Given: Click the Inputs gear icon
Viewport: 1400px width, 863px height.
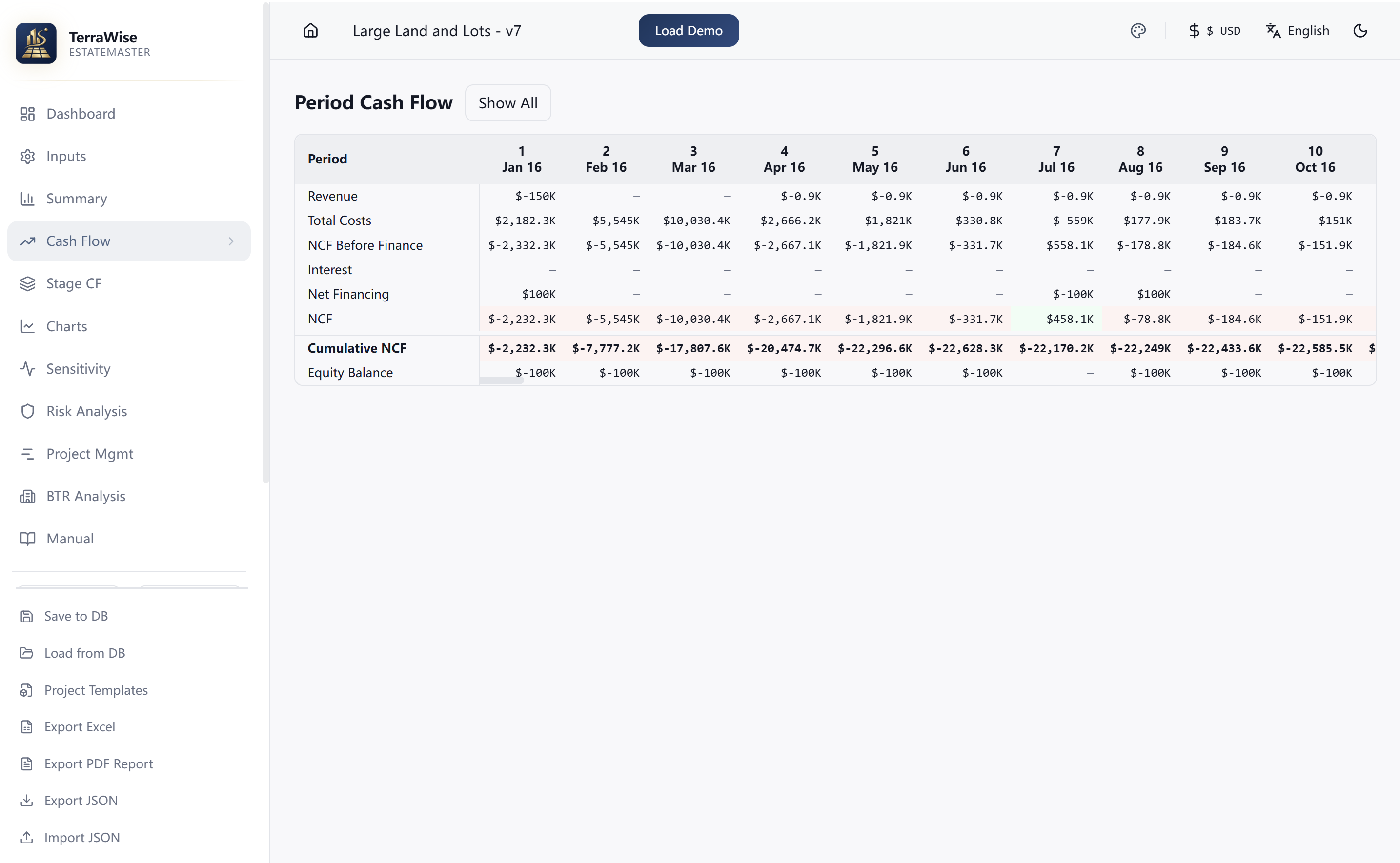Looking at the screenshot, I should pos(27,157).
